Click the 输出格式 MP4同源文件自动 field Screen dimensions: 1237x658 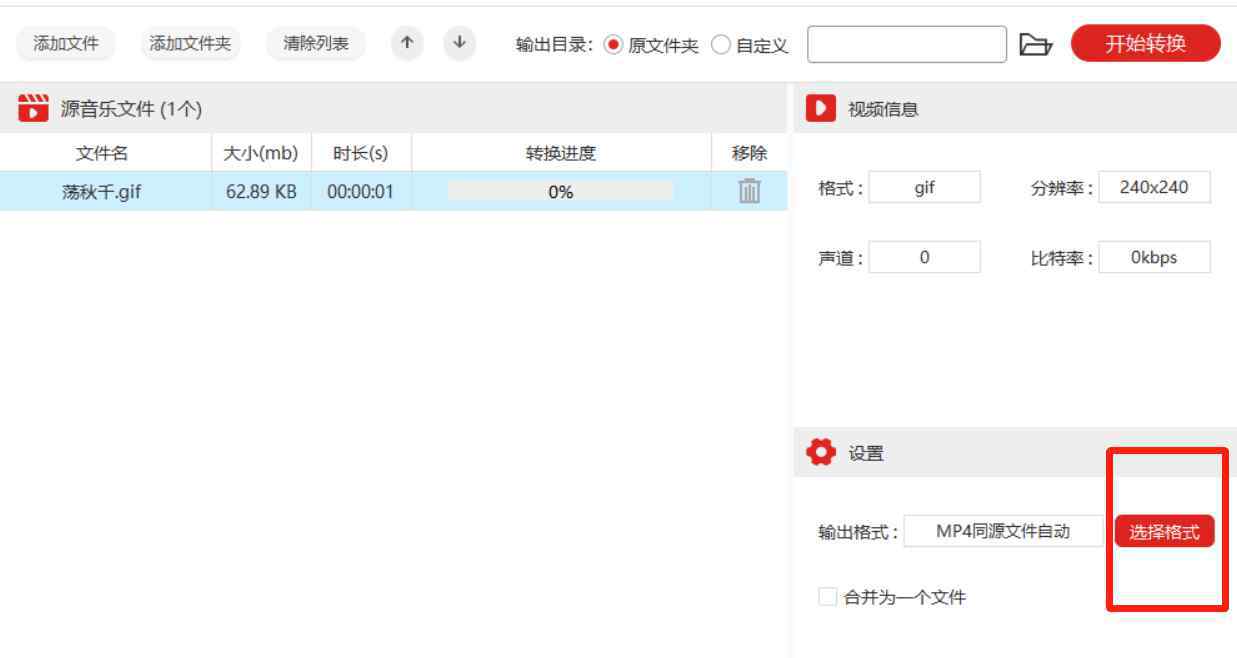(1003, 532)
